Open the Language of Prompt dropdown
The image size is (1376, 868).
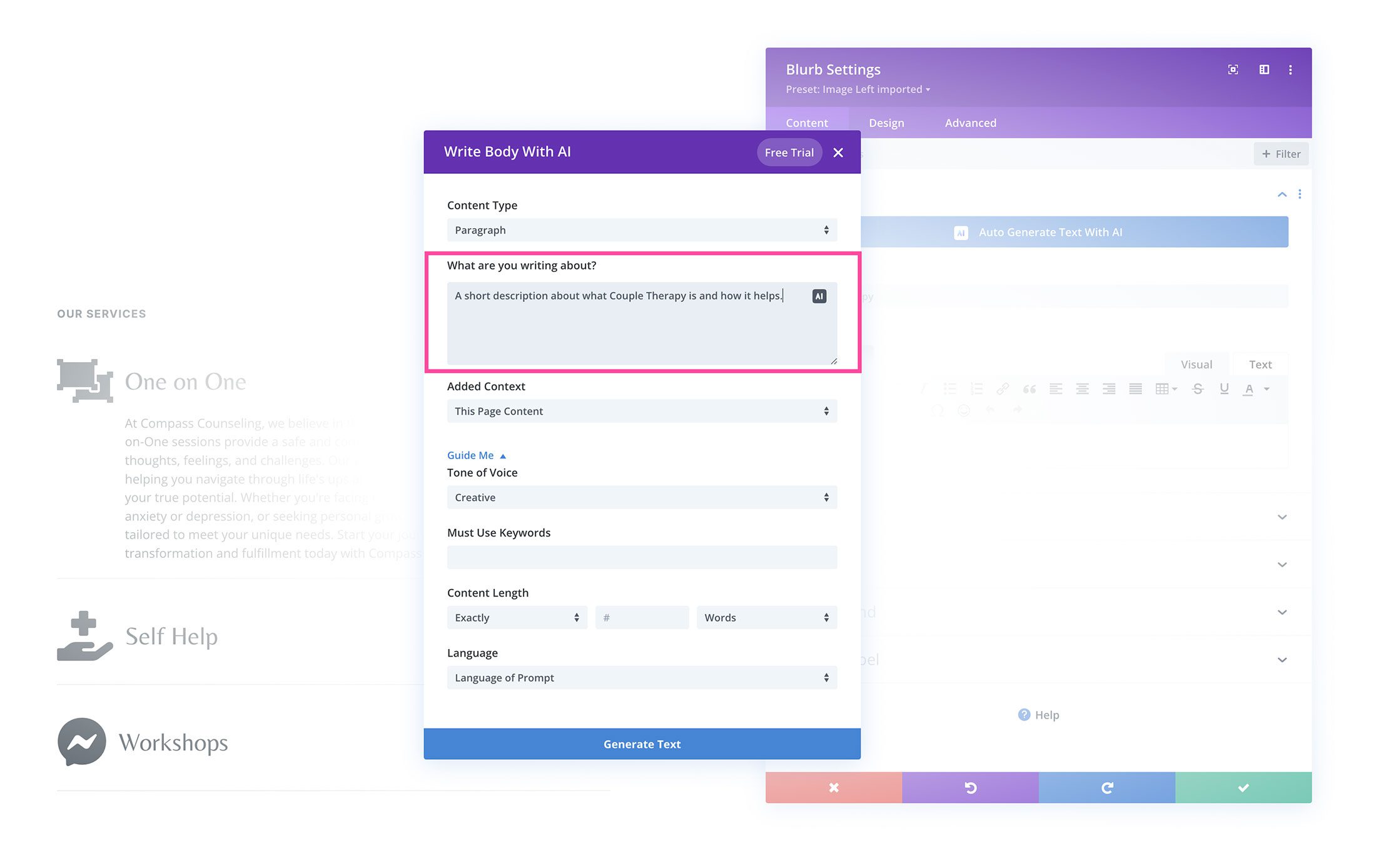(x=642, y=677)
